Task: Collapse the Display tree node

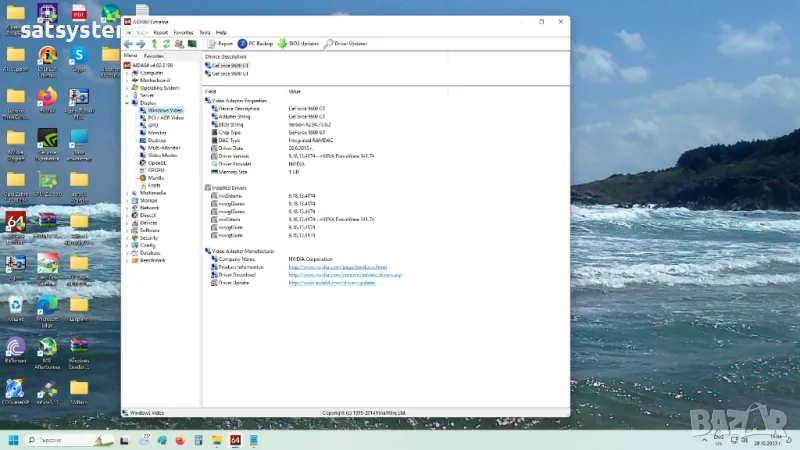Action: point(127,102)
